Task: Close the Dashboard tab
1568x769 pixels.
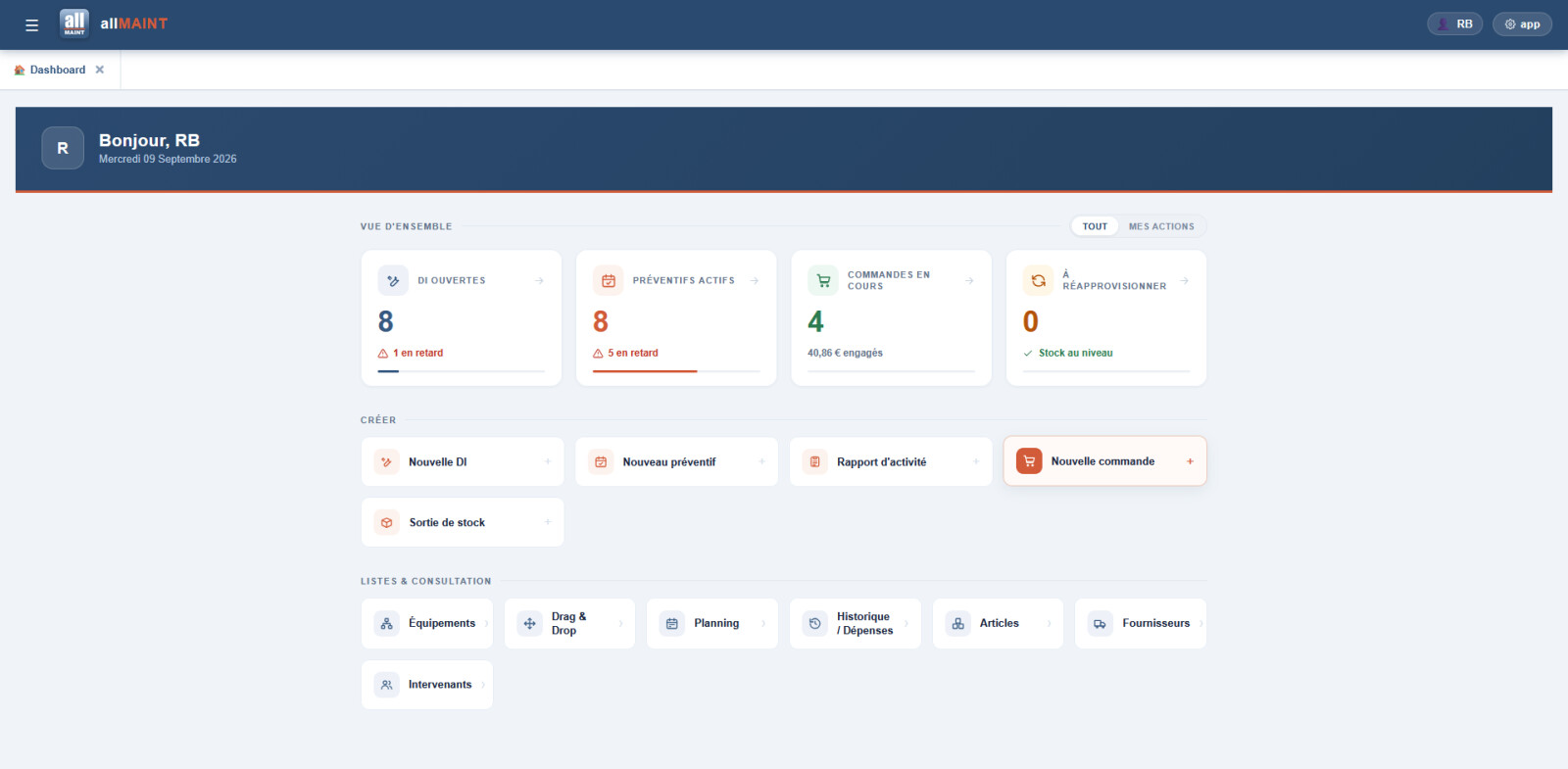Action: point(100,71)
